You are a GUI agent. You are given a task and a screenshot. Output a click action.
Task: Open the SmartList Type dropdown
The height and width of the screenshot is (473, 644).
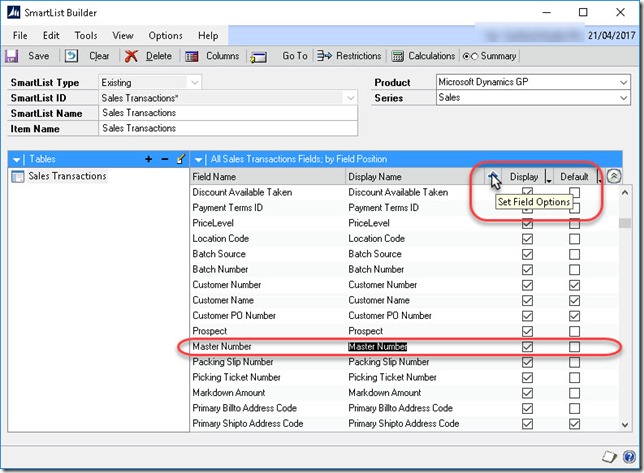click(195, 82)
